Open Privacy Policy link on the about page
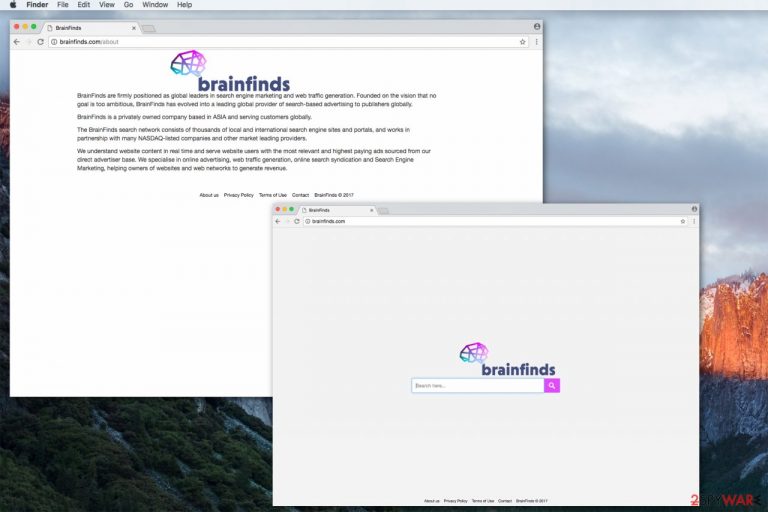This screenshot has width=768, height=512. click(239, 195)
